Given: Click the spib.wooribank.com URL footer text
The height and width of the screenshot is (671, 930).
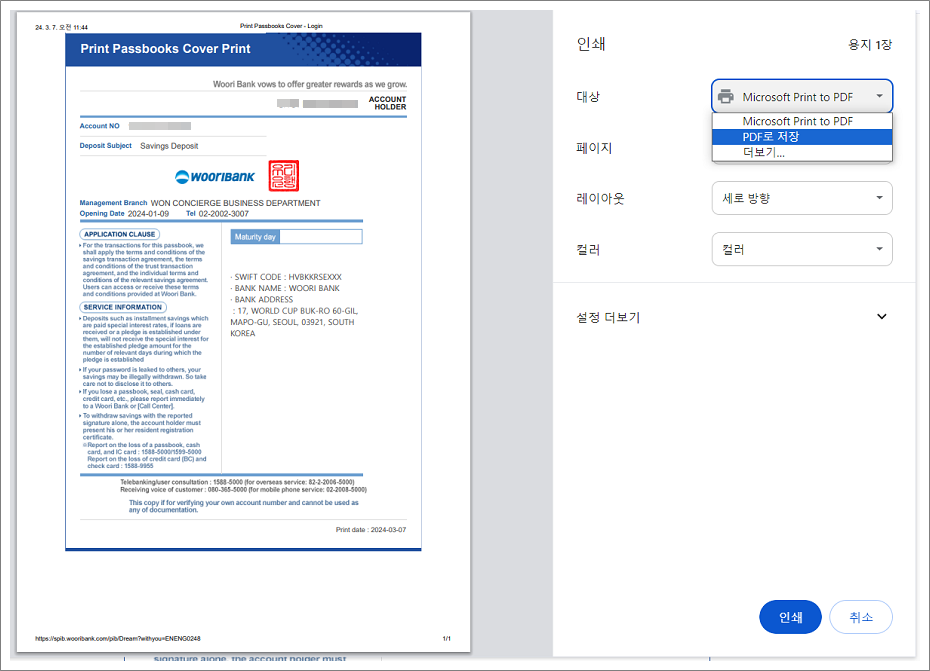Looking at the screenshot, I should (118, 638).
